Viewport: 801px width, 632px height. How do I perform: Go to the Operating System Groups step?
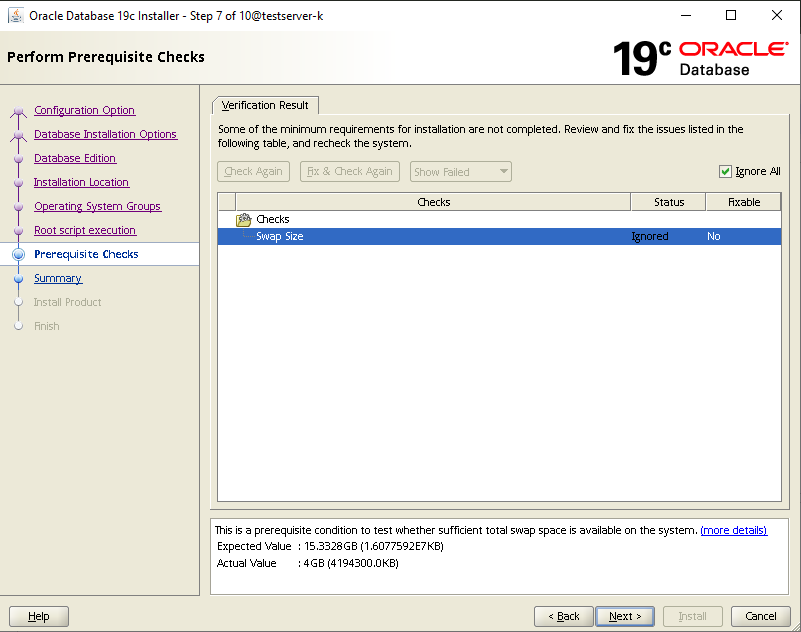point(98,206)
